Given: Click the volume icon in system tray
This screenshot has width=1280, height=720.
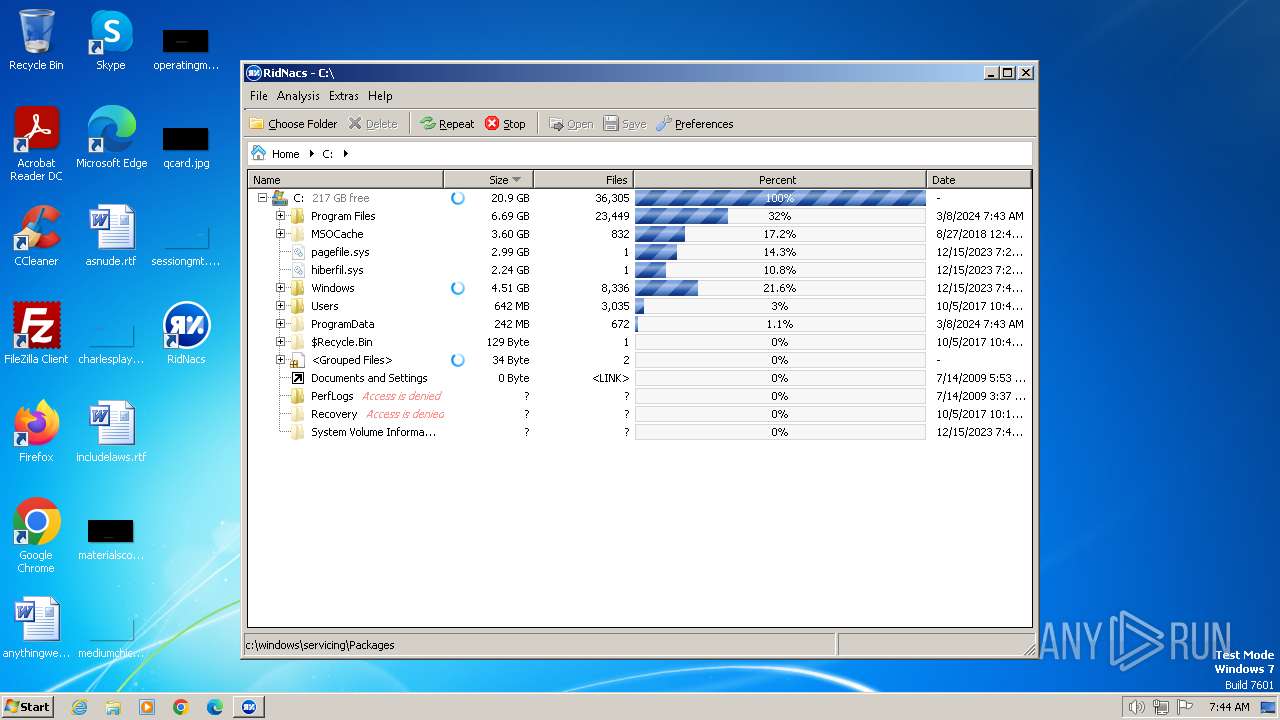Looking at the screenshot, I should point(1136,707).
